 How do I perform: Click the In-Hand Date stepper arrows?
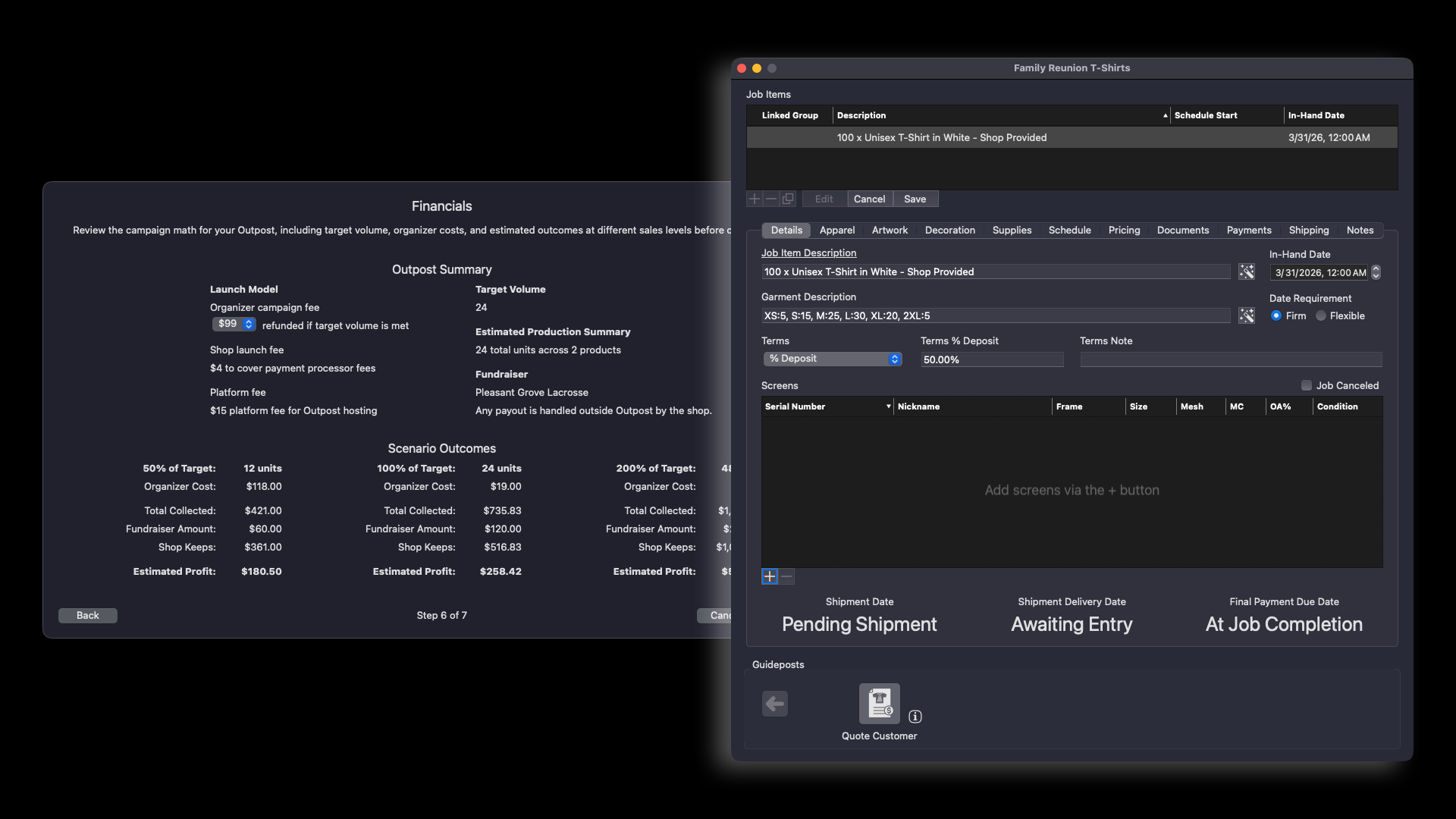point(1376,272)
